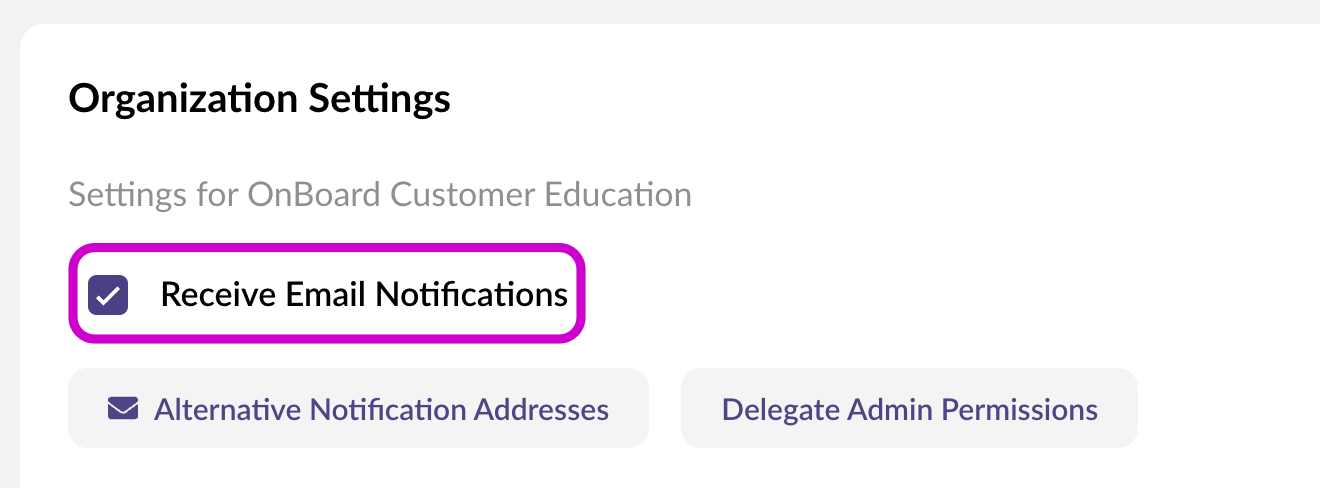Viewport: 1320px width, 488px height.
Task: Click the Delegate Admin Permissions button text
Action: click(x=910, y=409)
